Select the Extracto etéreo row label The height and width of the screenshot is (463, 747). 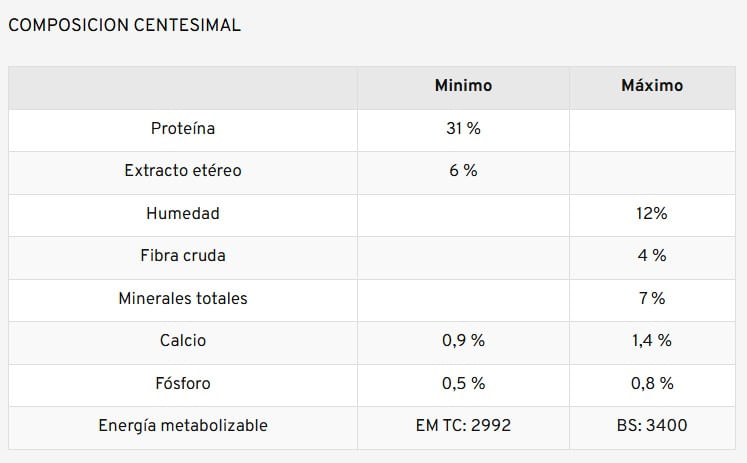[183, 171]
